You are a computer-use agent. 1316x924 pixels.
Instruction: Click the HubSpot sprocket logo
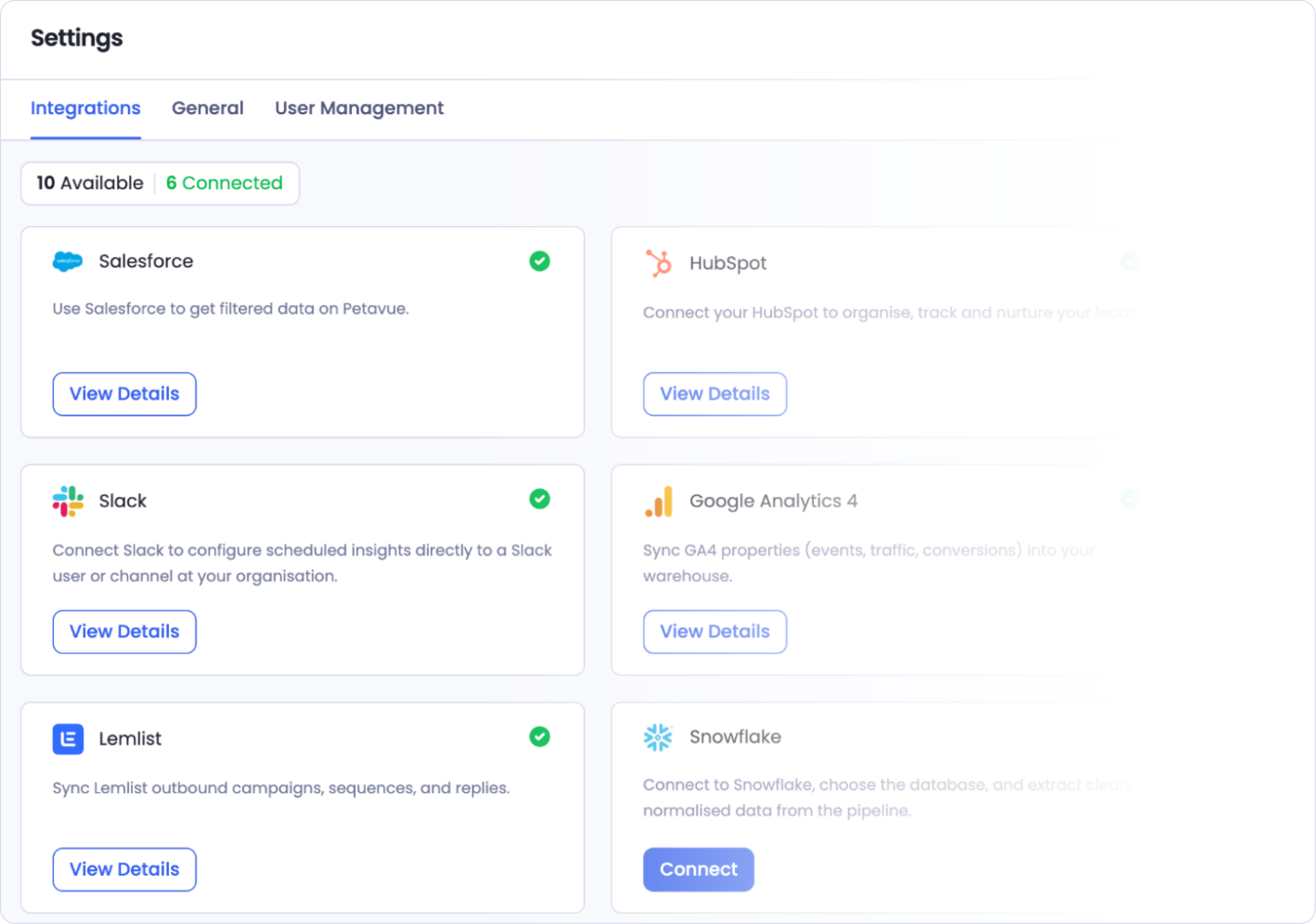tap(658, 263)
